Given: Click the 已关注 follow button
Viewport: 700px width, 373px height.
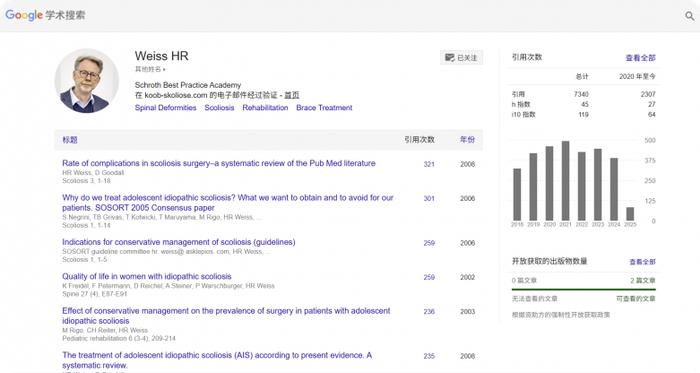Looking at the screenshot, I should pos(462,58).
